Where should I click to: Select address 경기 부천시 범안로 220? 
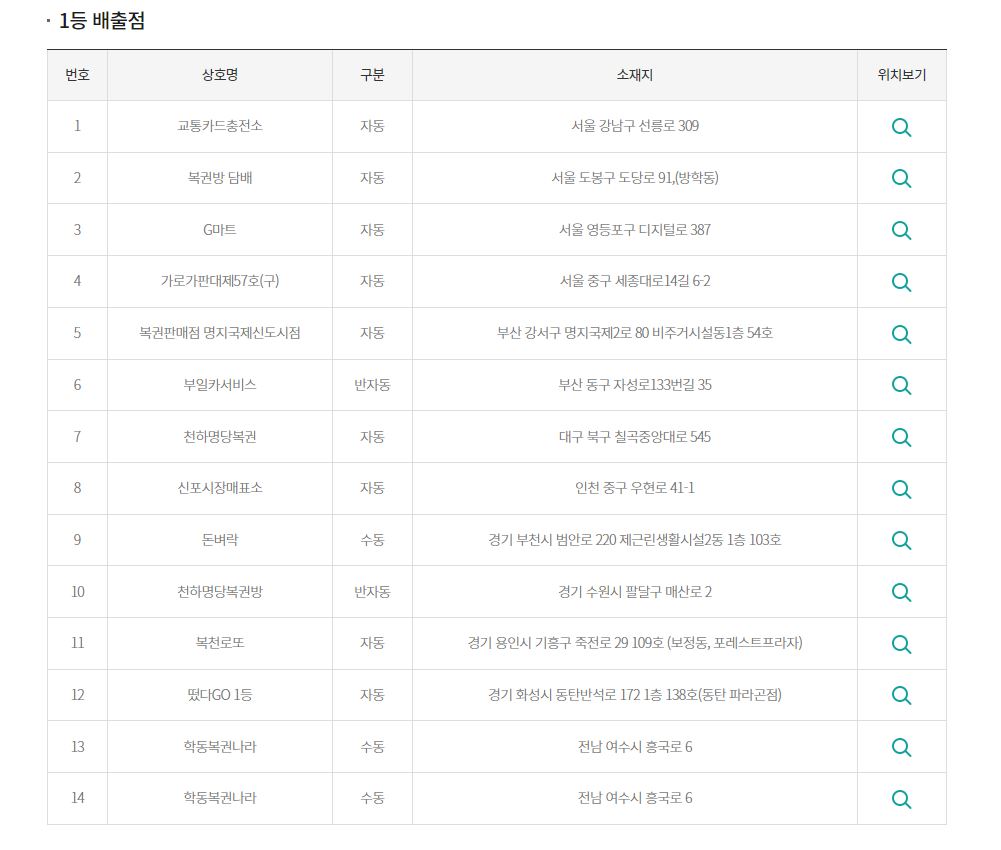coord(552,540)
